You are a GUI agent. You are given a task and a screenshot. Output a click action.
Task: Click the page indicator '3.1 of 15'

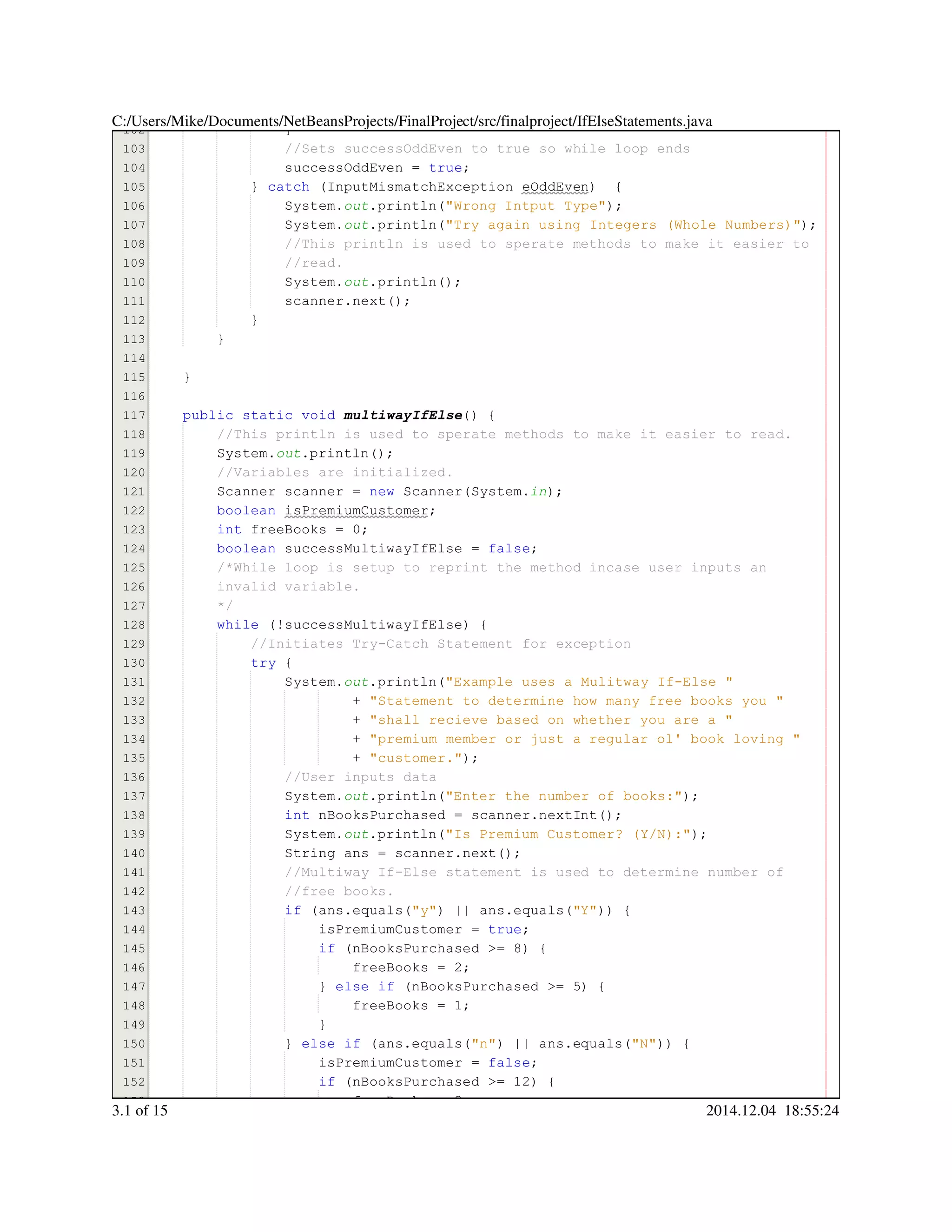click(x=140, y=1110)
